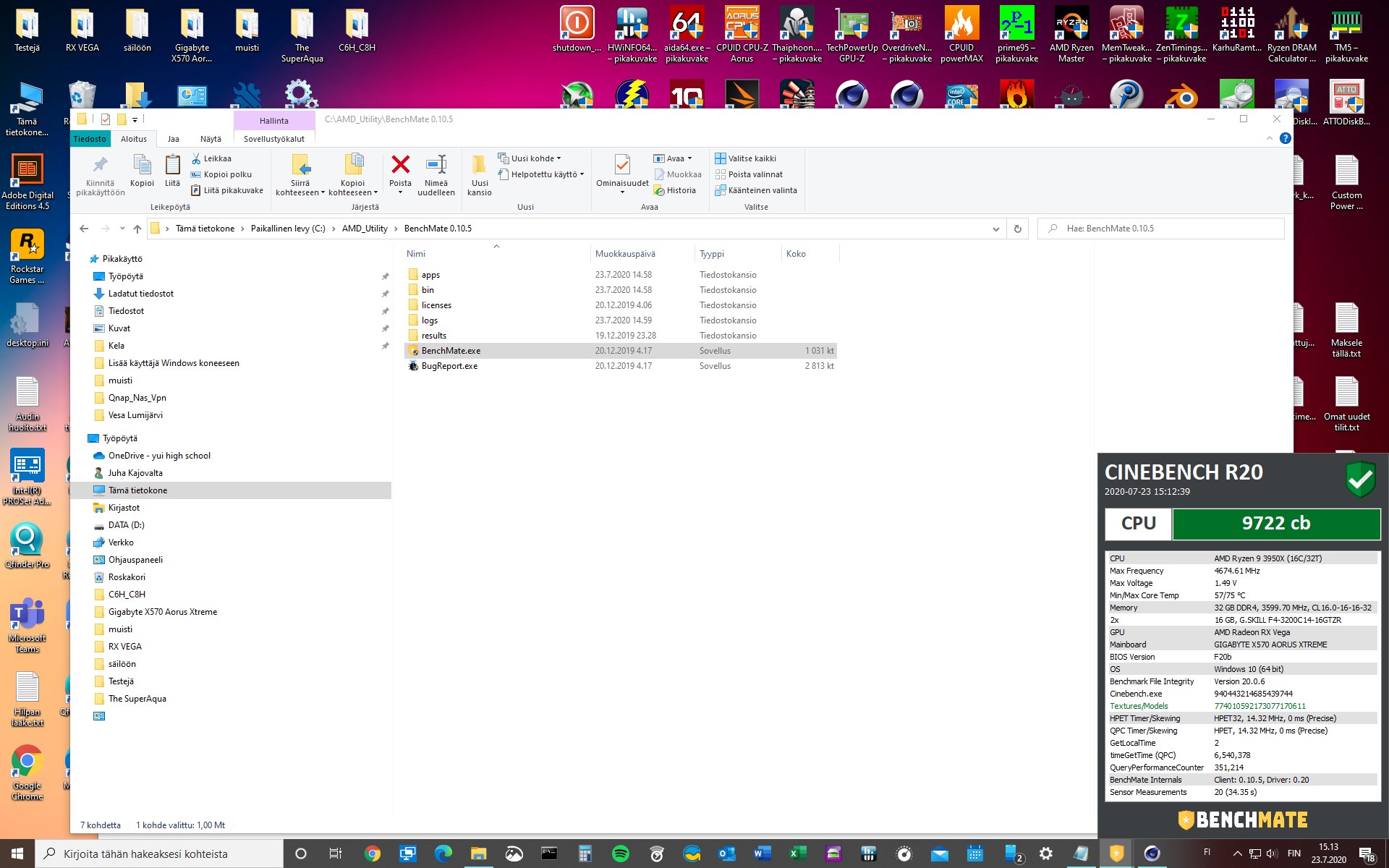Click Käänteinen valinta in the ribbon
The height and width of the screenshot is (868, 1389).
pyautogui.click(x=756, y=190)
